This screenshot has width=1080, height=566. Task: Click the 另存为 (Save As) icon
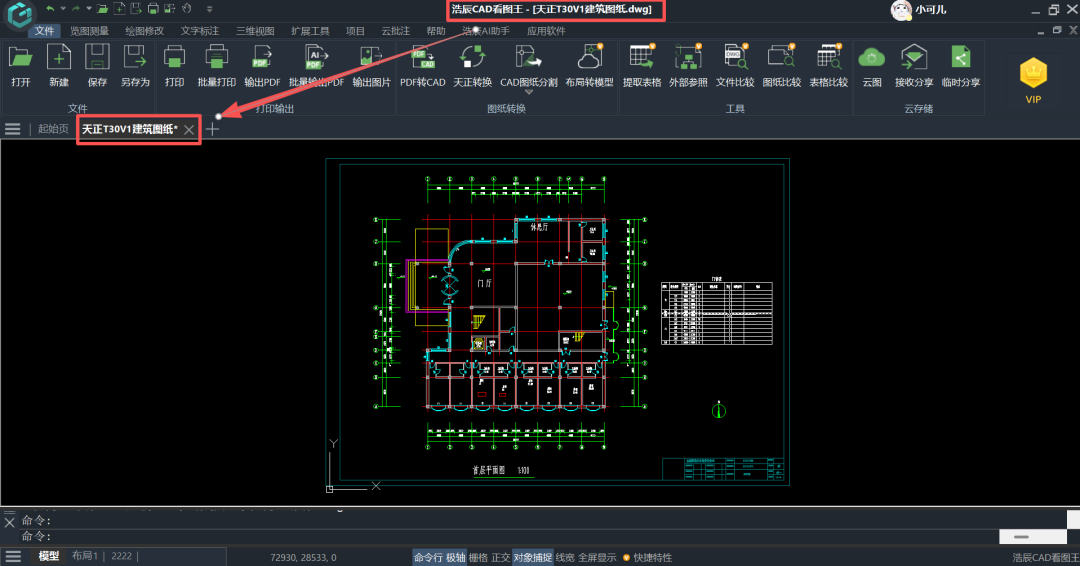pyautogui.click(x=135, y=58)
